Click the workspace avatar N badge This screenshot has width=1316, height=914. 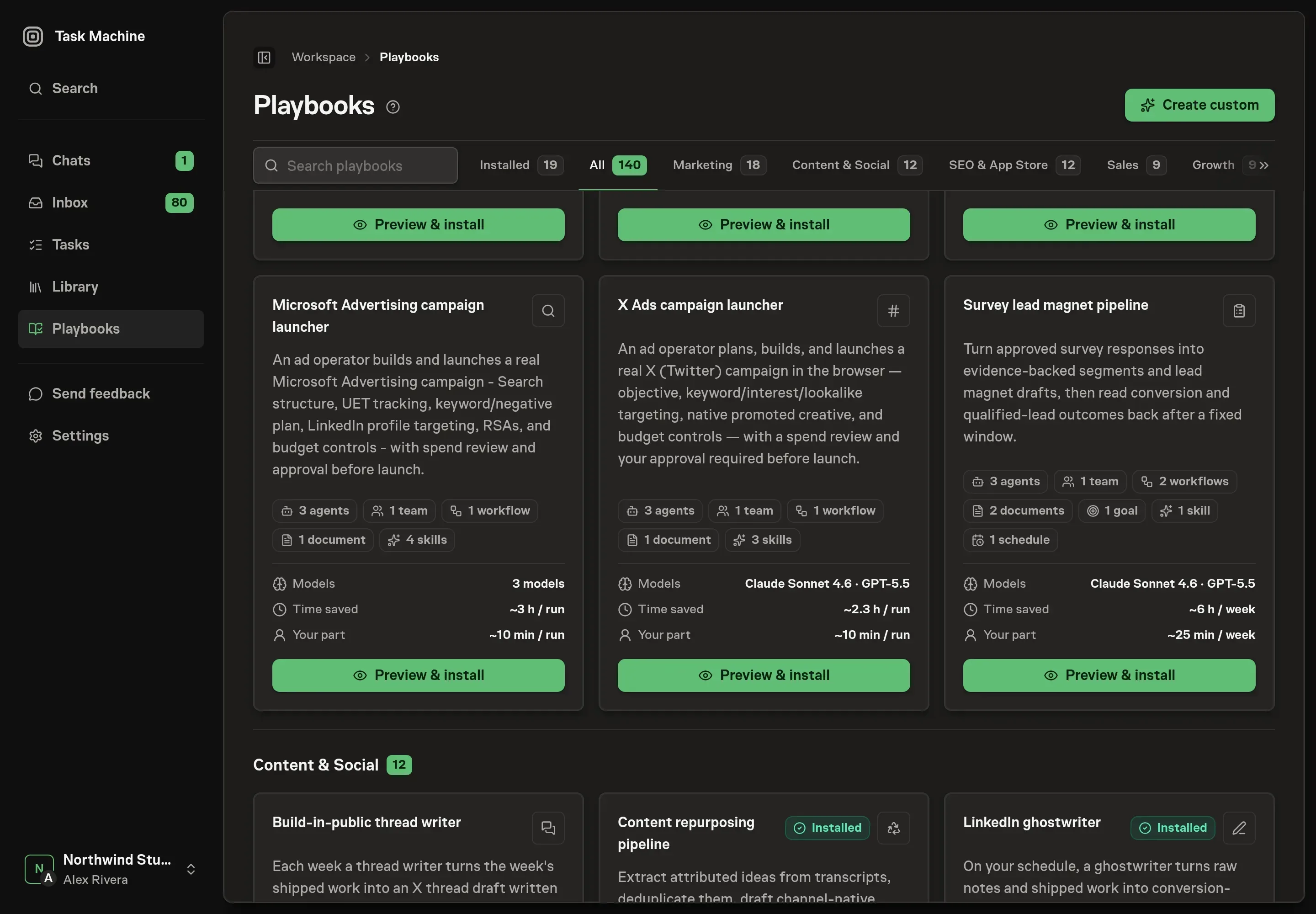pos(39,869)
